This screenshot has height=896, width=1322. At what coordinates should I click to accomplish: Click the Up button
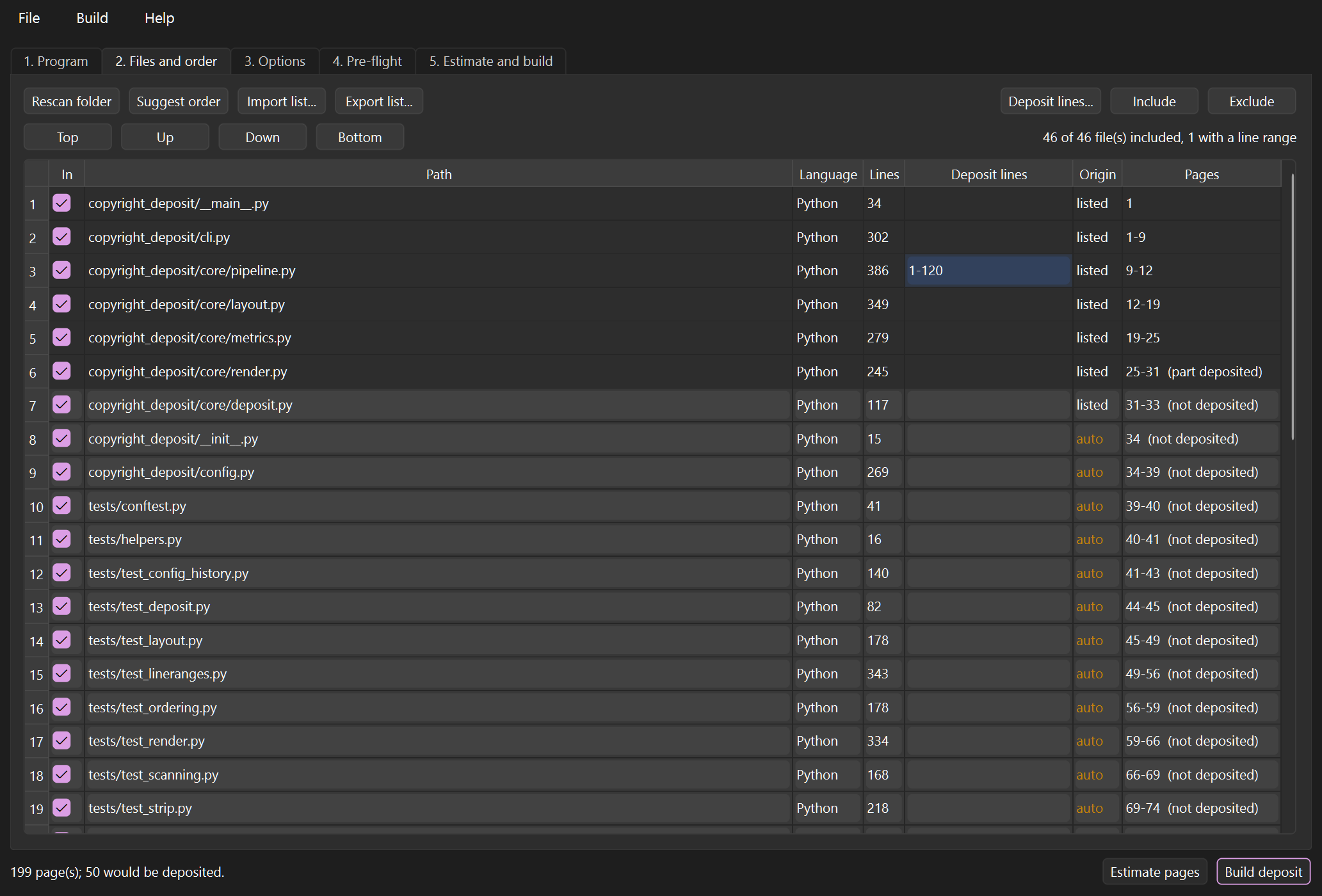[x=165, y=137]
